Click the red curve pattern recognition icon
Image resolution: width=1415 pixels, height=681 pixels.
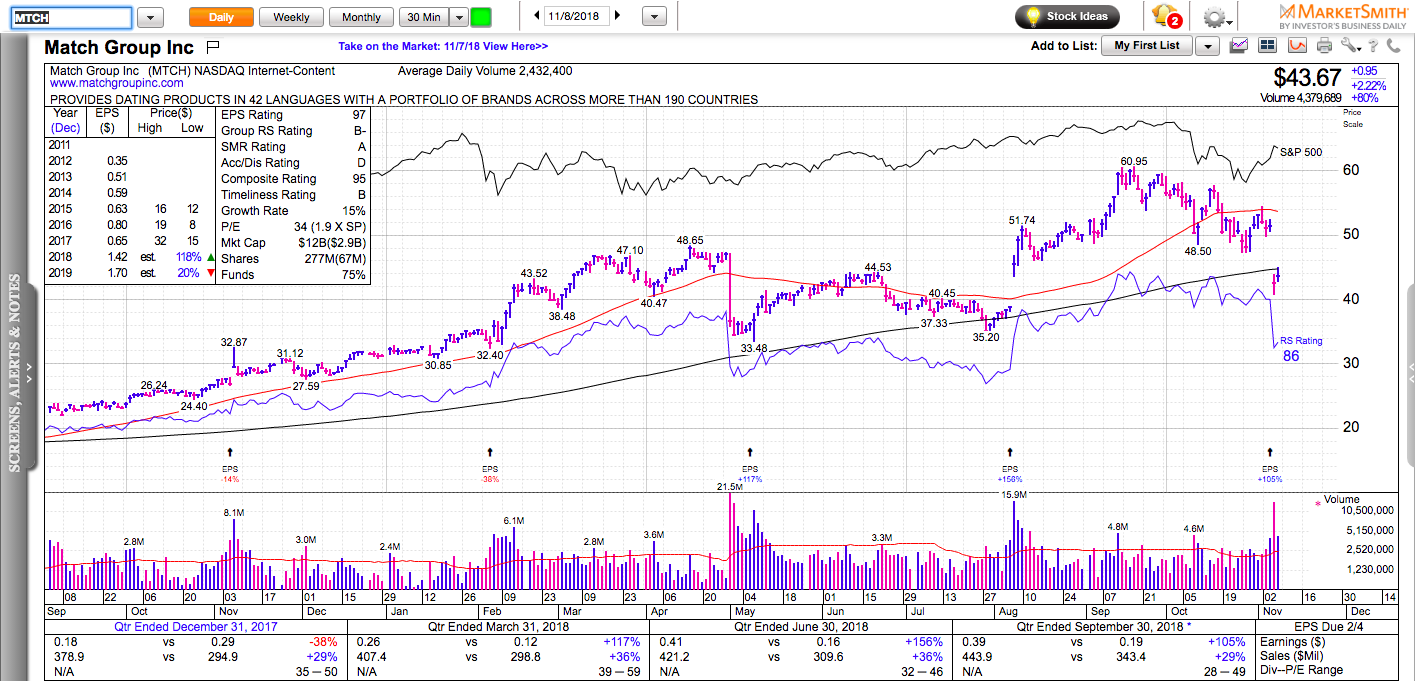1297,45
